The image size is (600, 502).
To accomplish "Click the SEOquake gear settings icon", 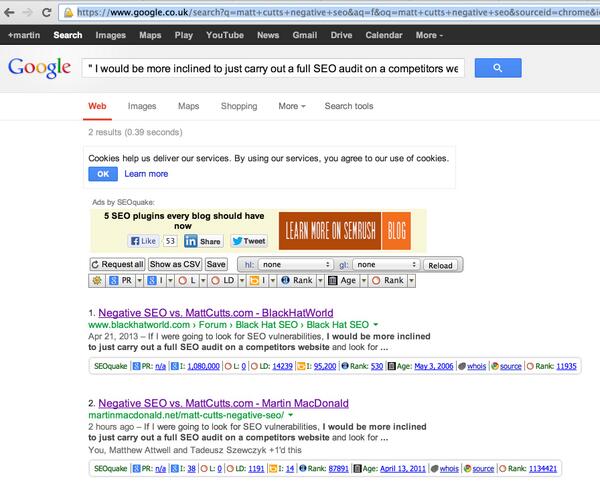I will (97, 280).
